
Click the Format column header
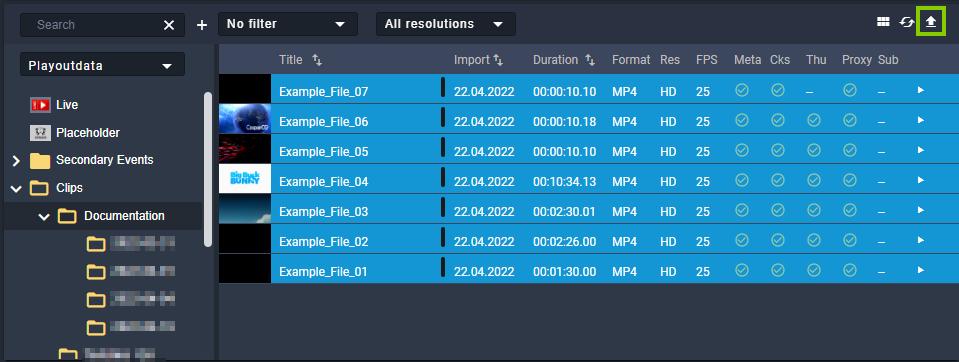coord(631,60)
